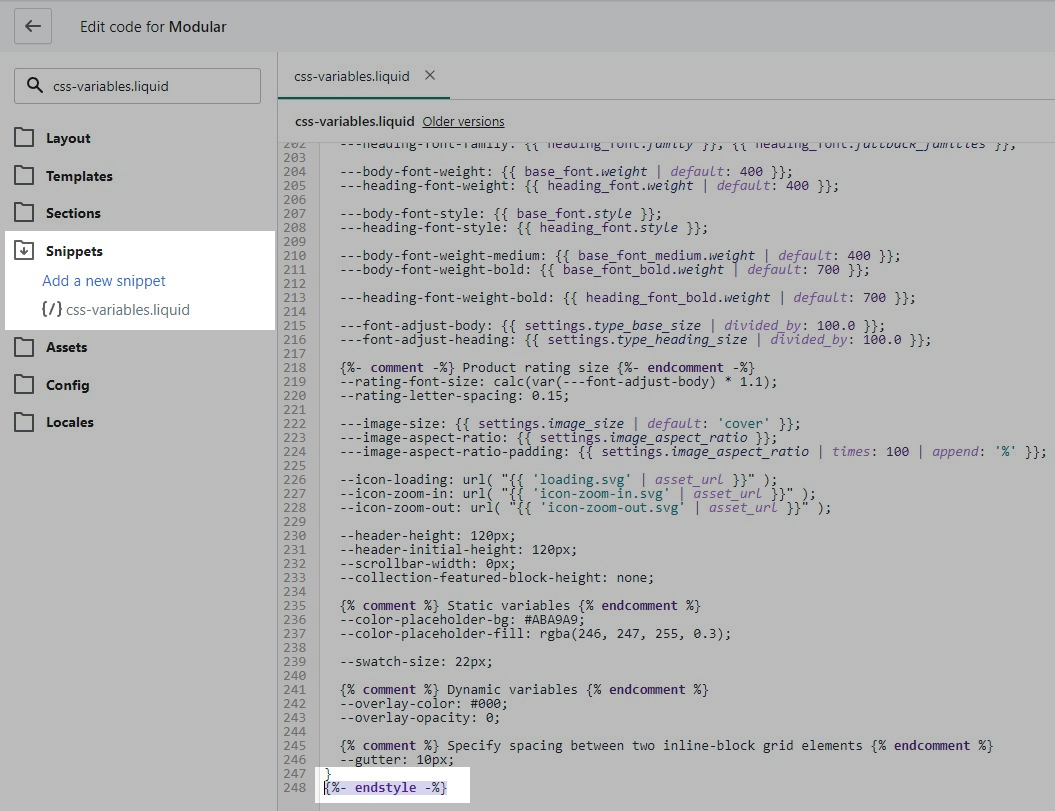Viewport: 1055px width, 811px height.
Task: Click the Snippets open-folder icon
Action: click(x=24, y=250)
